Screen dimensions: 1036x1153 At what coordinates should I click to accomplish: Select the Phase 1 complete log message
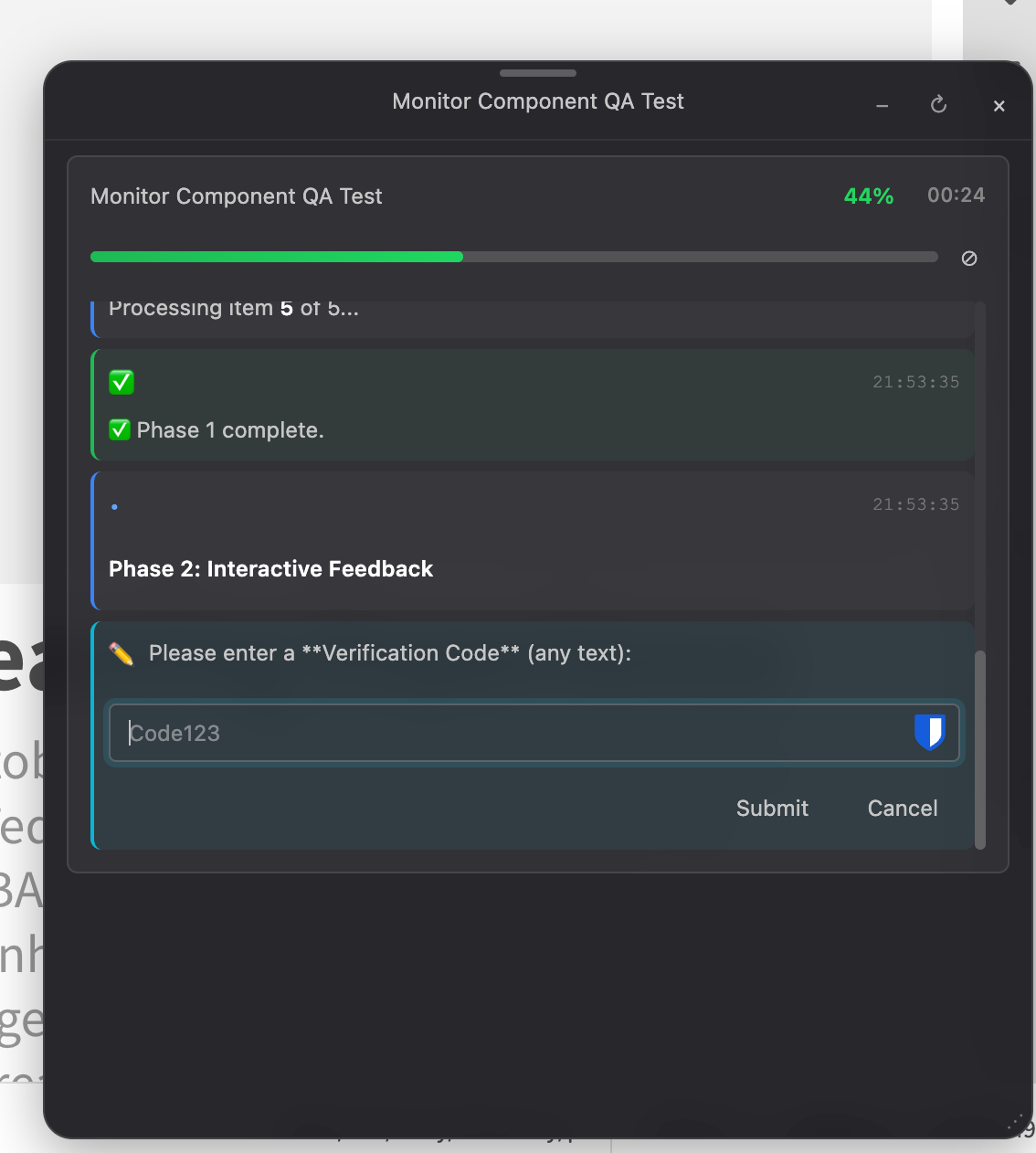pos(229,430)
